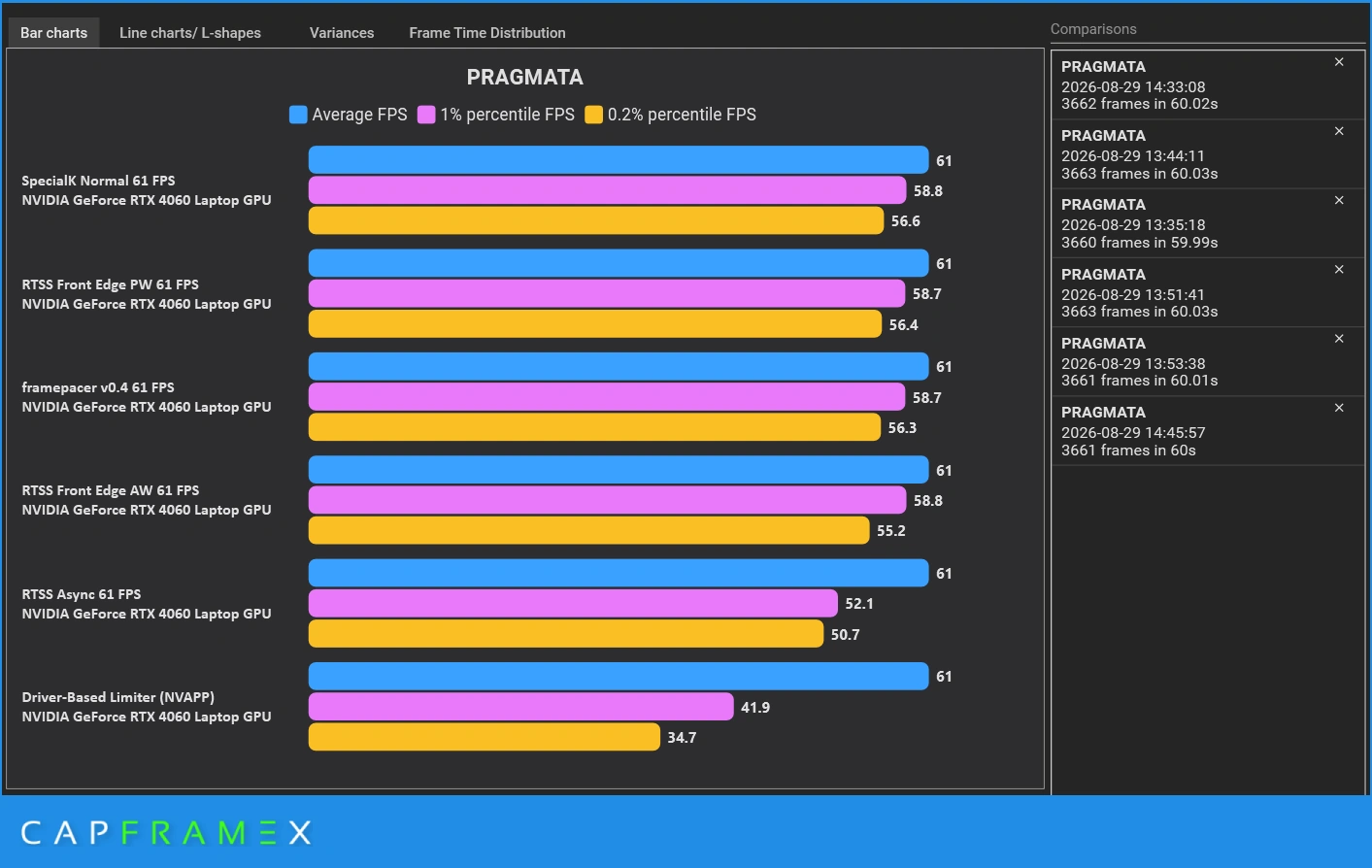Click the framepacer v0.4 61 FPS label
The image size is (1372, 868).
(x=98, y=387)
